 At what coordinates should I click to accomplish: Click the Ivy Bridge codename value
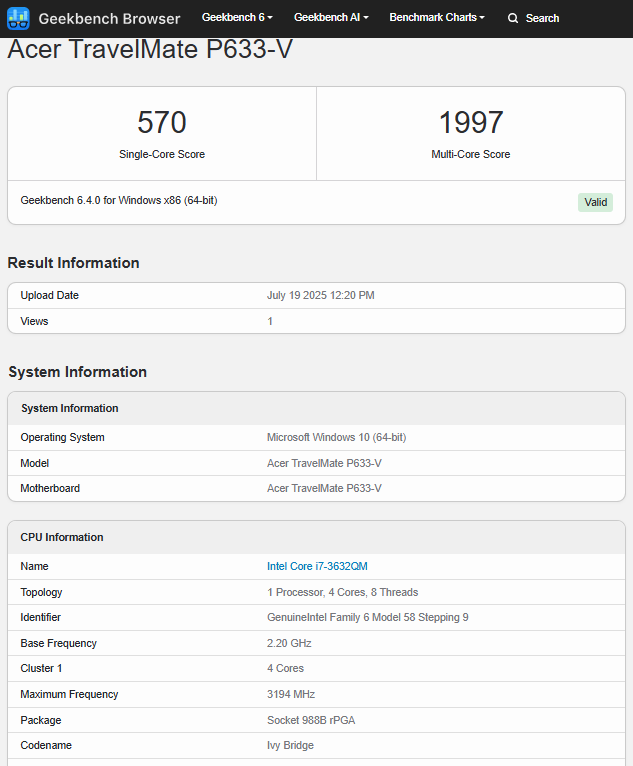pyautogui.click(x=290, y=745)
